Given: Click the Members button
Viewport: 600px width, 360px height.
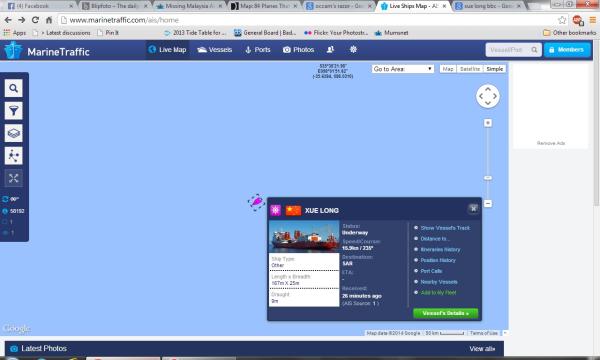Looking at the screenshot, I should point(567,50).
